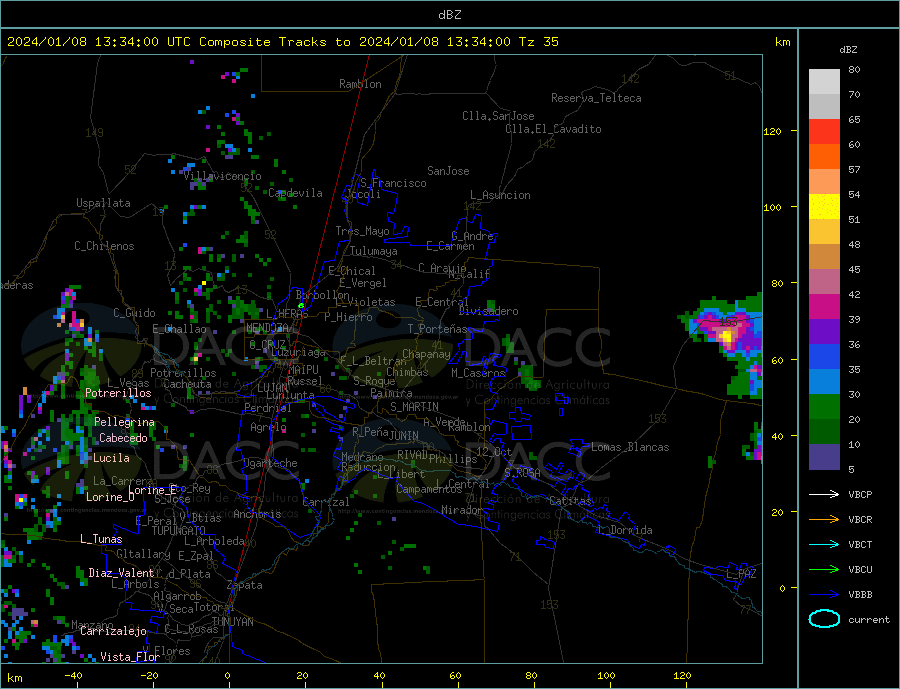Click the 'JUNIN' map label
This screenshot has height=689, width=900.
(404, 436)
